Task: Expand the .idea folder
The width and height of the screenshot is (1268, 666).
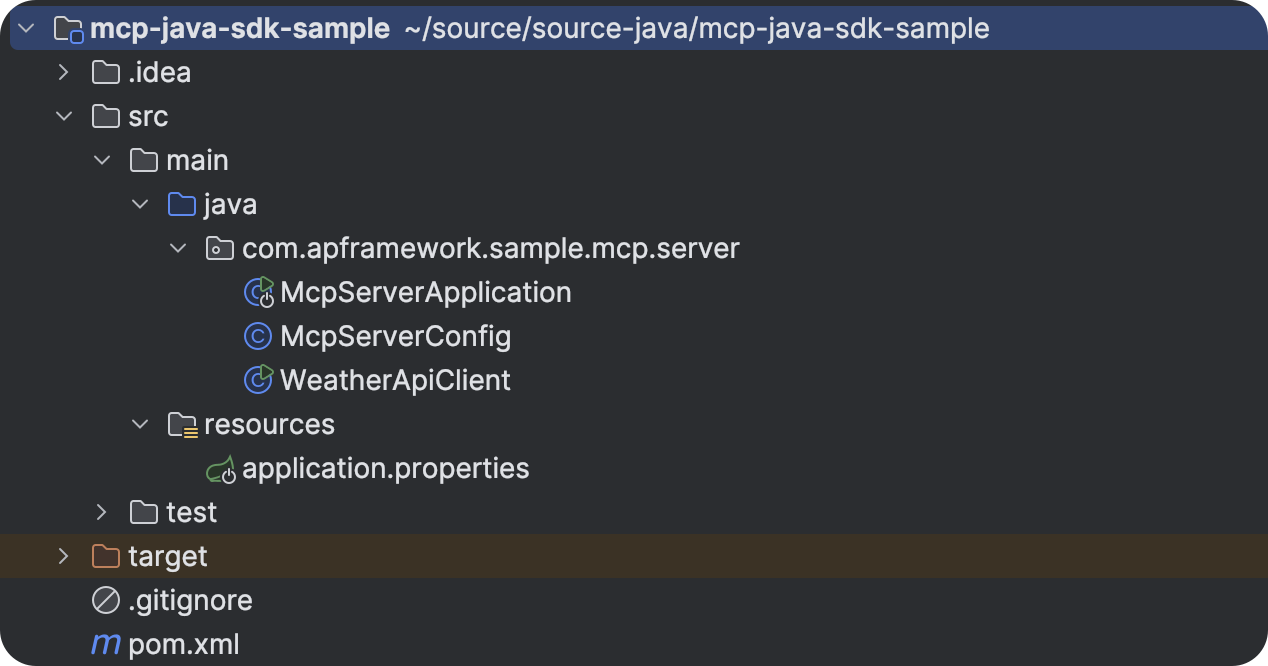Action: coord(64,73)
